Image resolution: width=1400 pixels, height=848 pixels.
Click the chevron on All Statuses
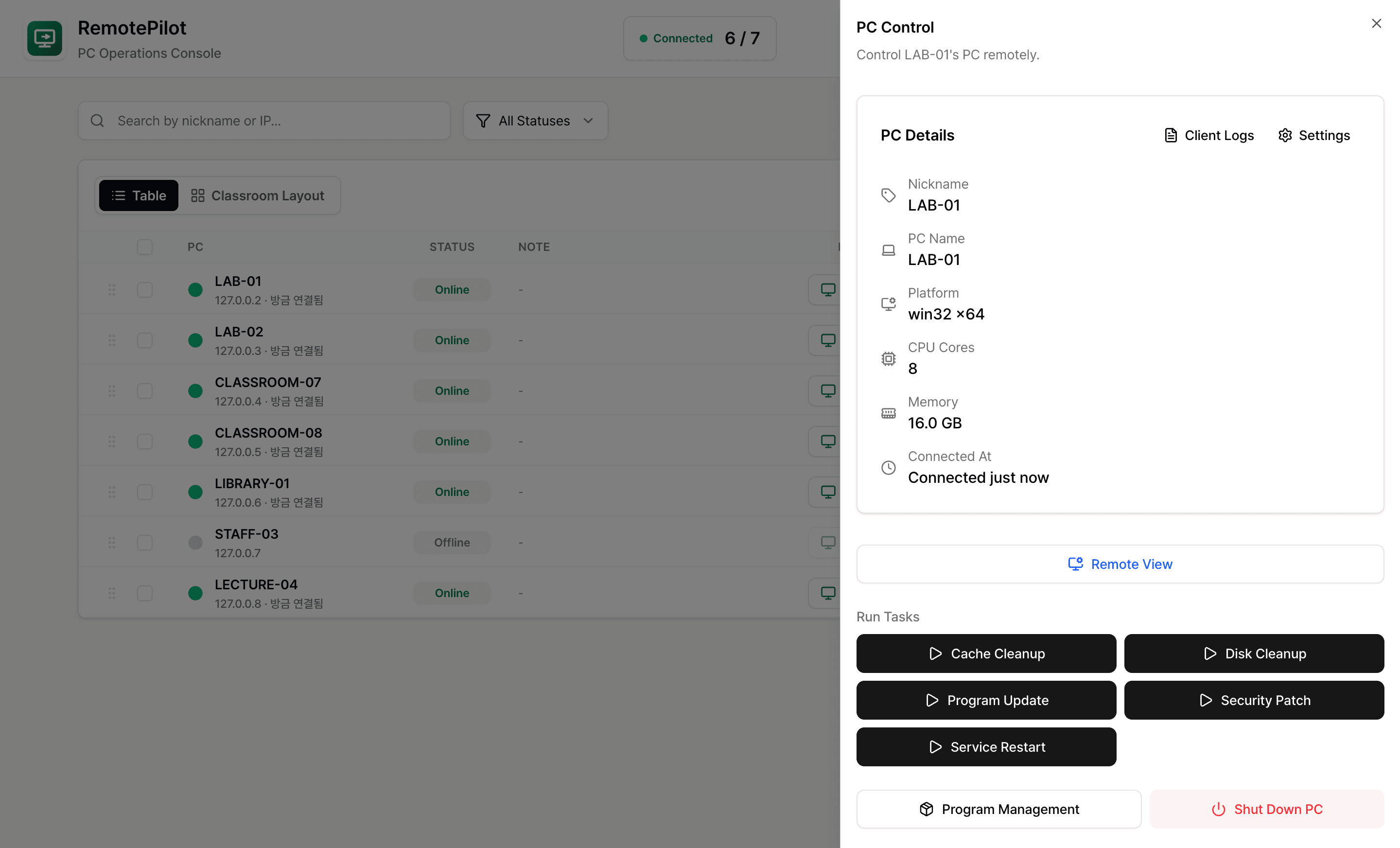[x=588, y=121]
